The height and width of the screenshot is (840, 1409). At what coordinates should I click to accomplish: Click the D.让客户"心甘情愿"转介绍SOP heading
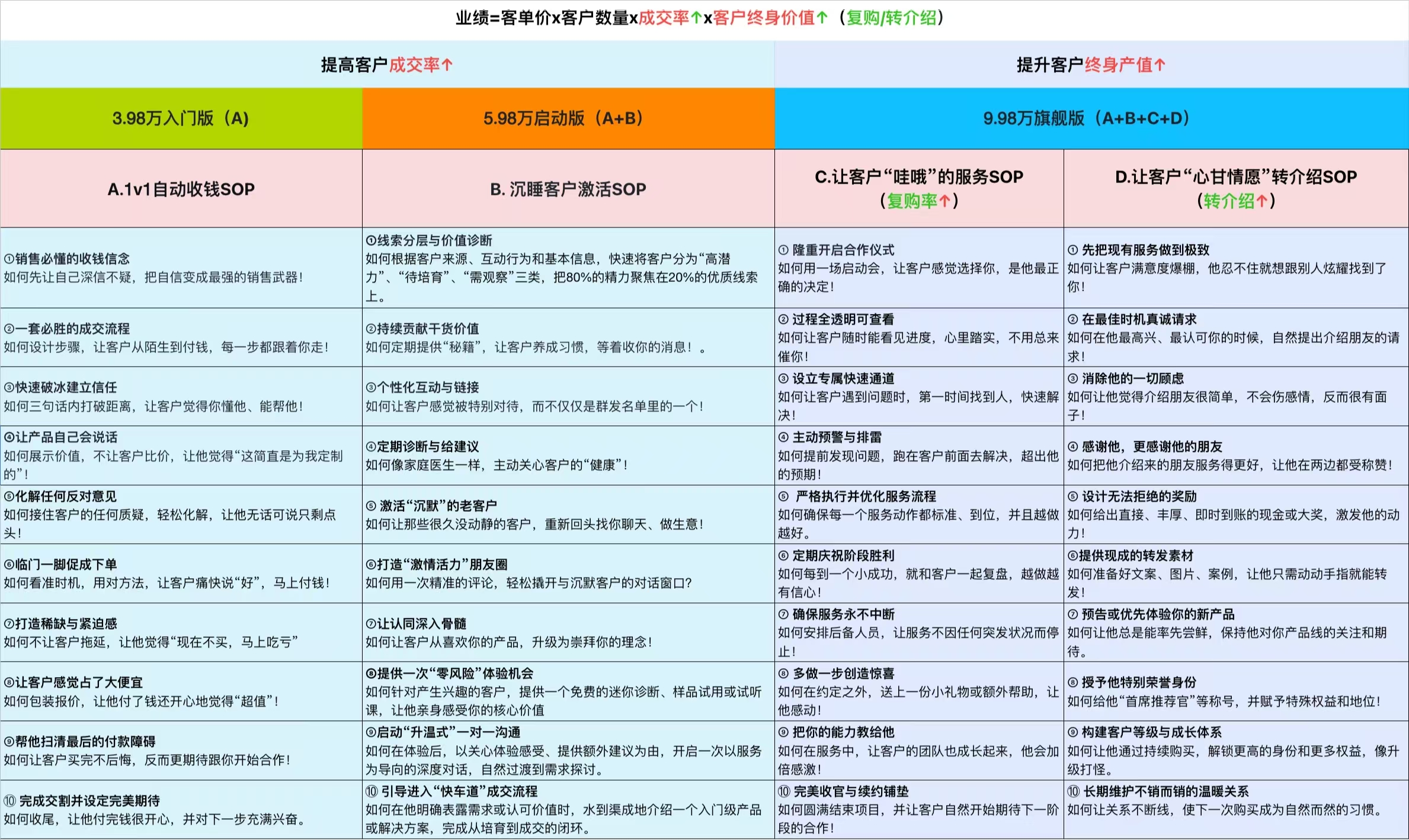[x=1235, y=177]
